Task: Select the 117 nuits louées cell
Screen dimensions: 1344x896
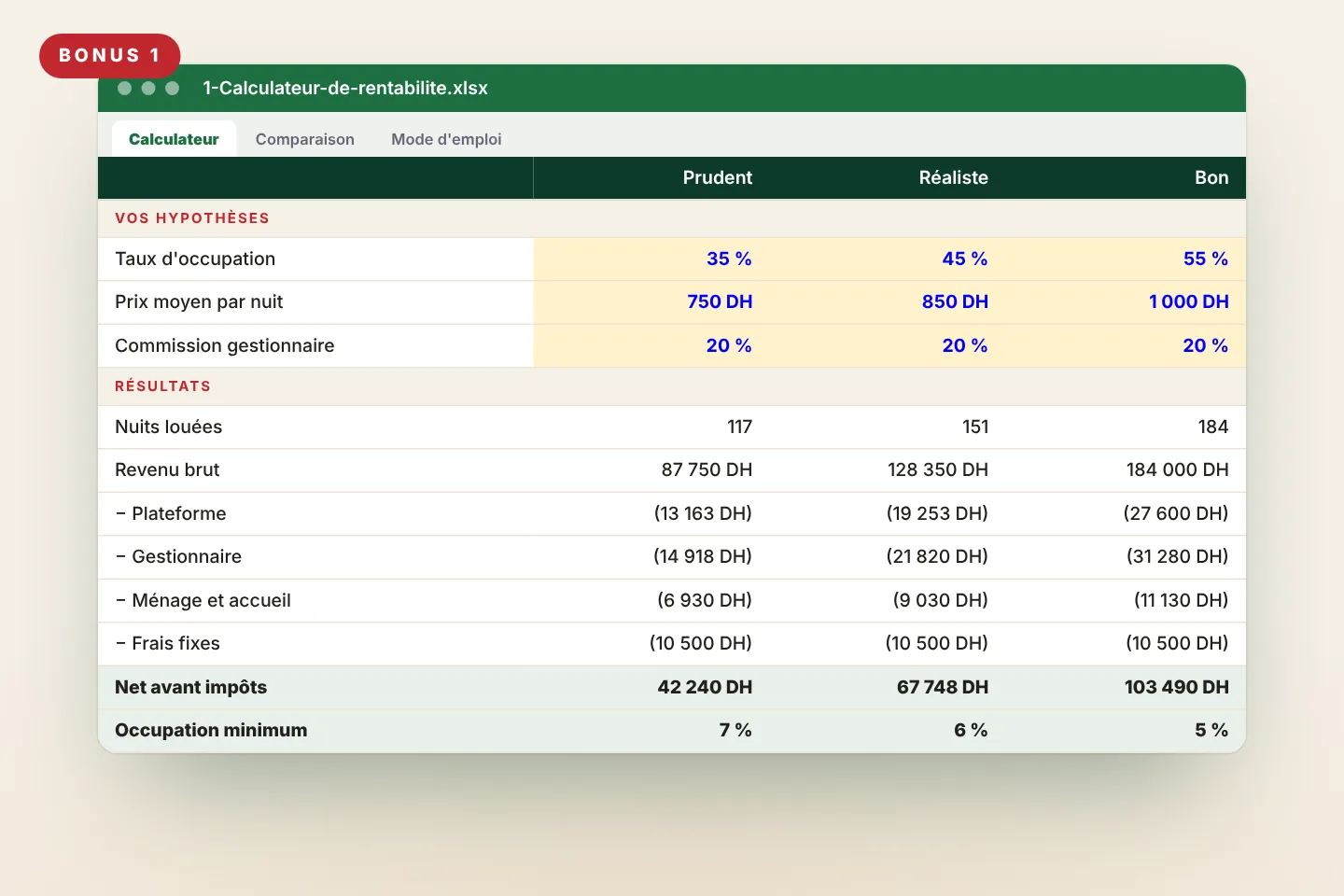Action: click(651, 427)
